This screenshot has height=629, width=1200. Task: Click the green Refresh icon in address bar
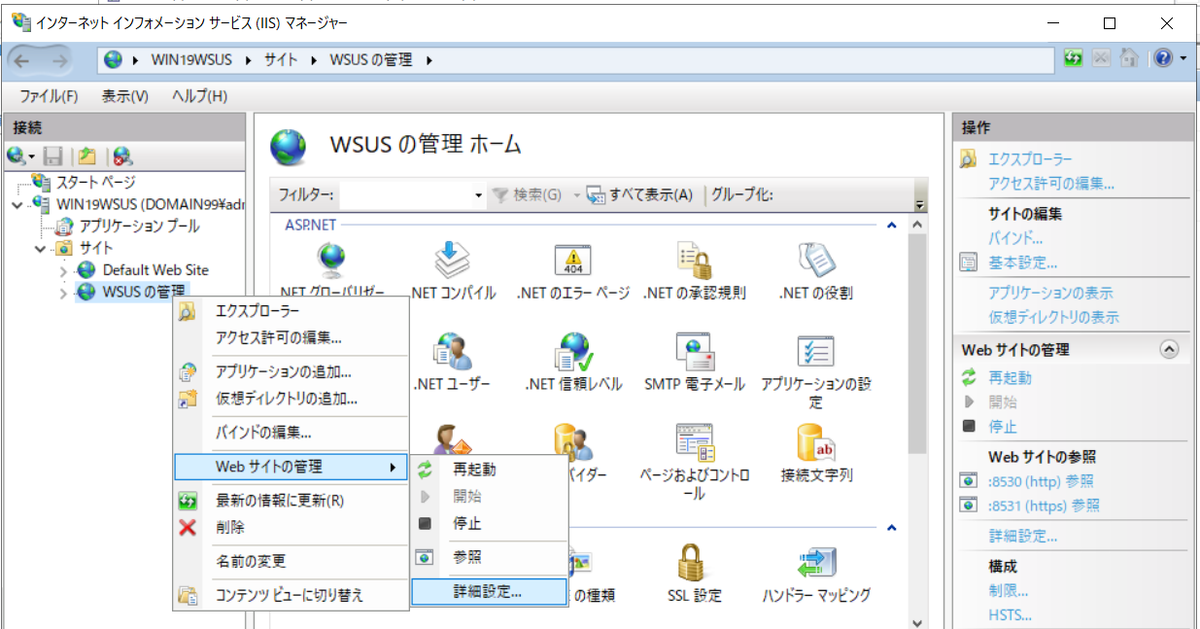pyautogui.click(x=1073, y=59)
